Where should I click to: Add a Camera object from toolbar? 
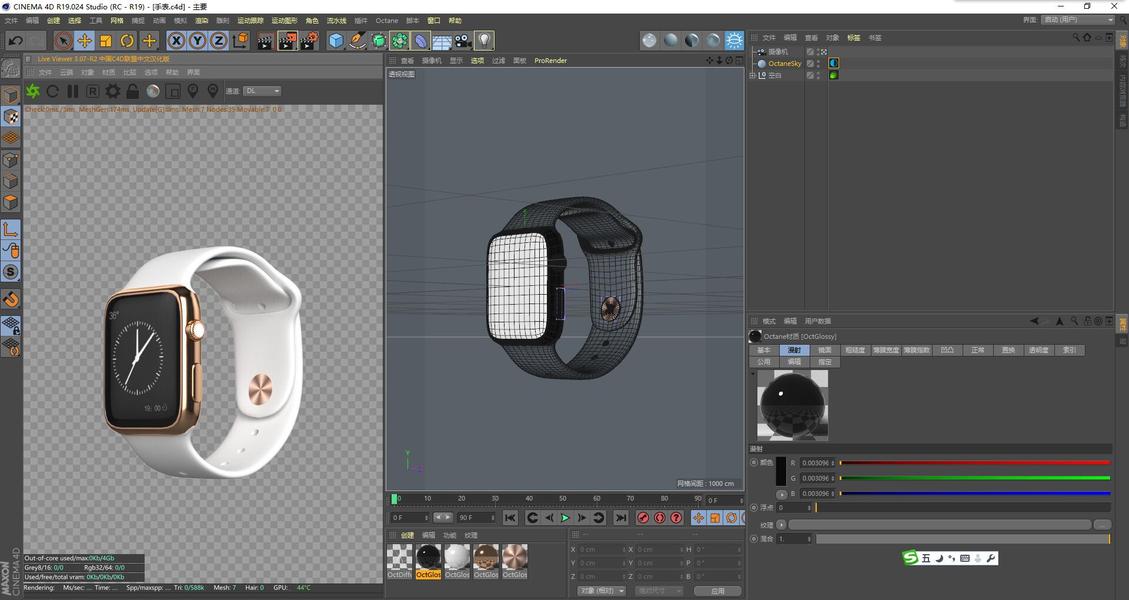[463, 40]
